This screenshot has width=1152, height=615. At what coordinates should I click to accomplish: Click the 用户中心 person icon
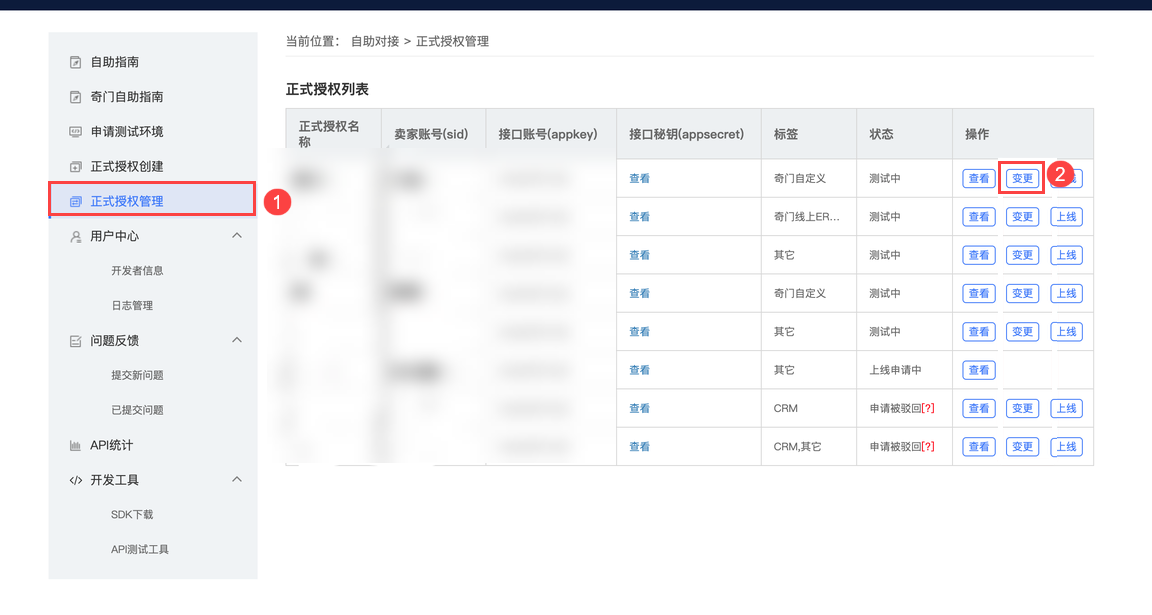[x=75, y=237]
